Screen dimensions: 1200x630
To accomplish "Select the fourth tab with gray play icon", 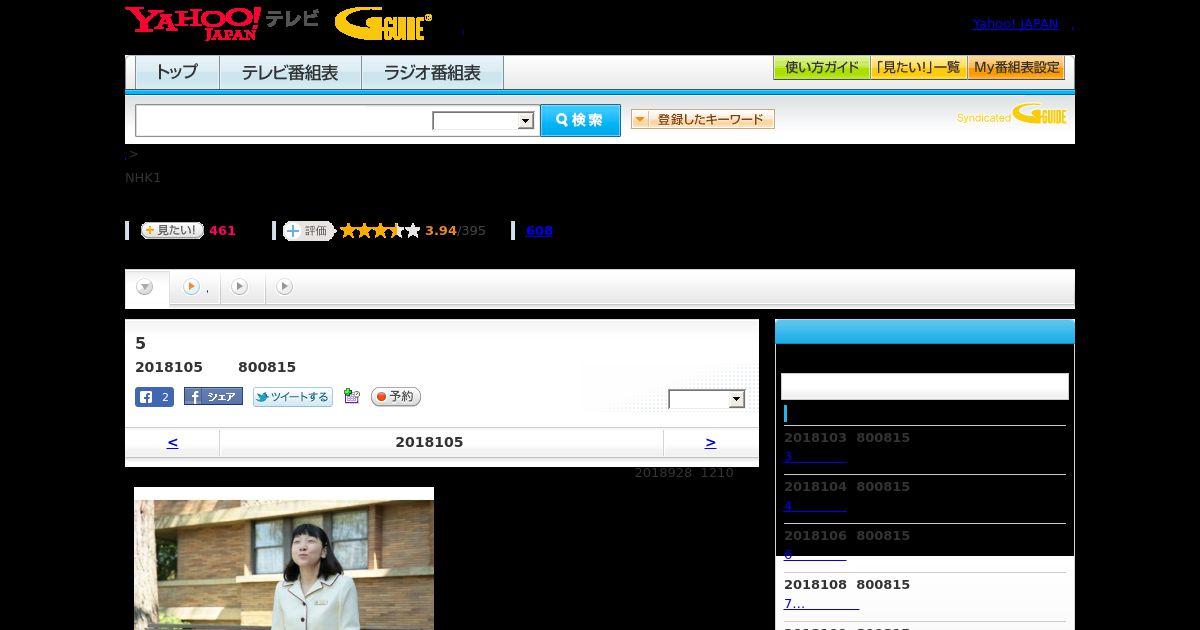I will (x=285, y=287).
